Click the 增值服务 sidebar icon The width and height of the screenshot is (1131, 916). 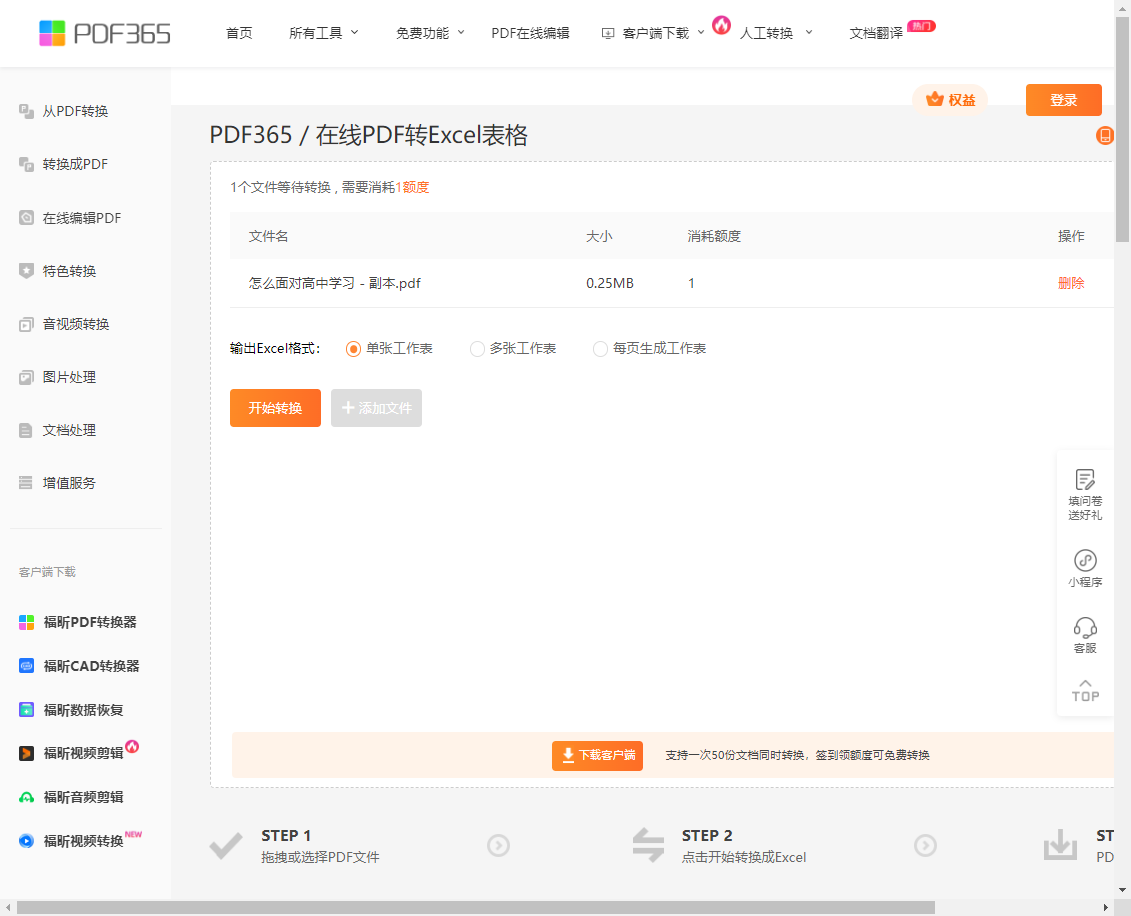click(27, 483)
